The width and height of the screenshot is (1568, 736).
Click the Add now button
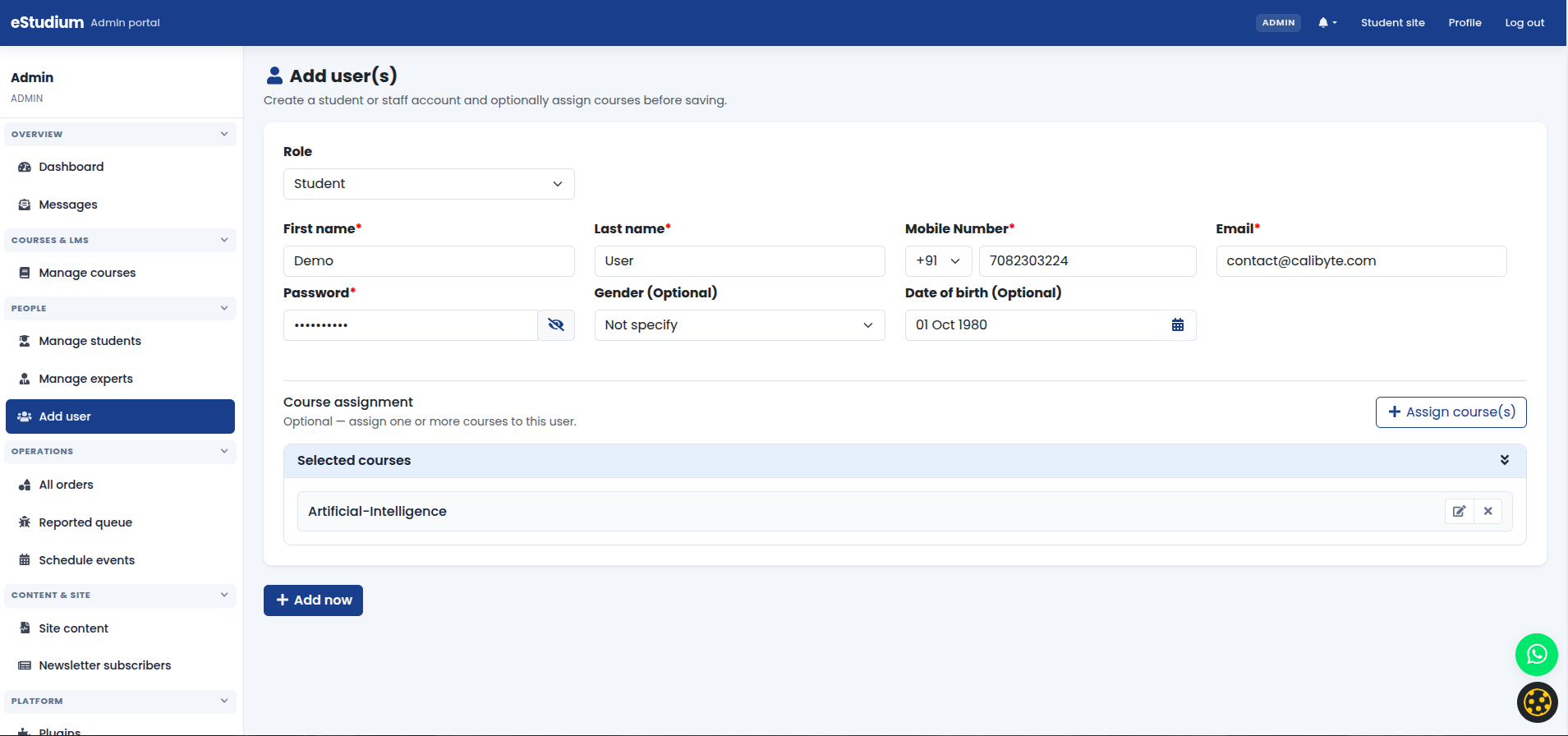click(x=313, y=600)
